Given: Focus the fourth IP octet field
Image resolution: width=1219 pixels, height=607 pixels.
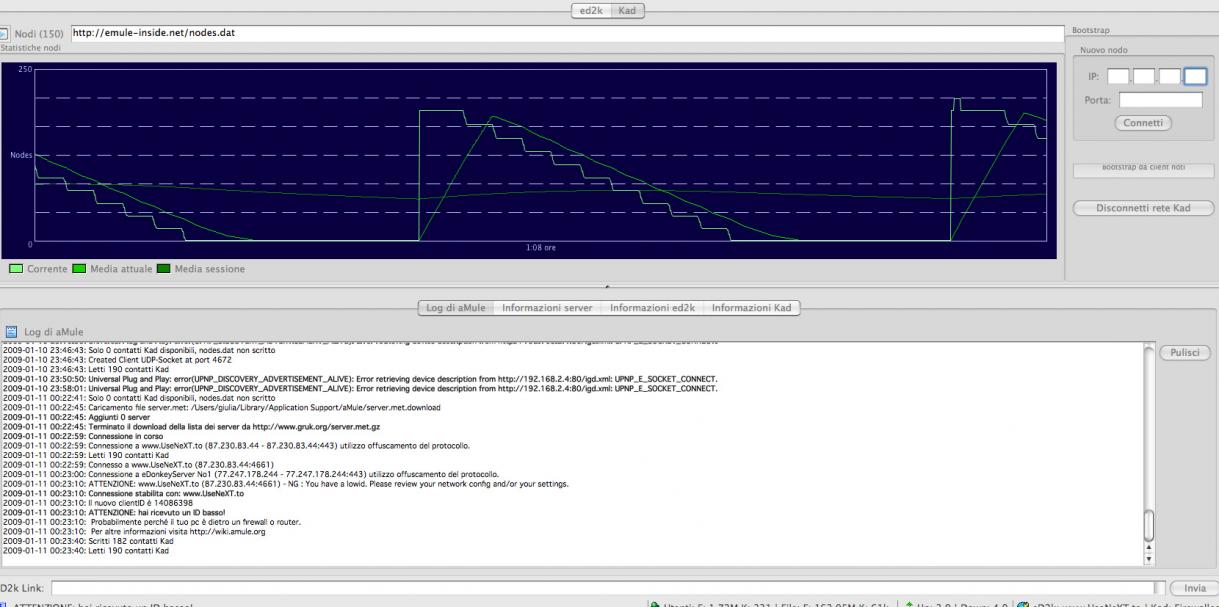Looking at the screenshot, I should click(x=1195, y=75).
